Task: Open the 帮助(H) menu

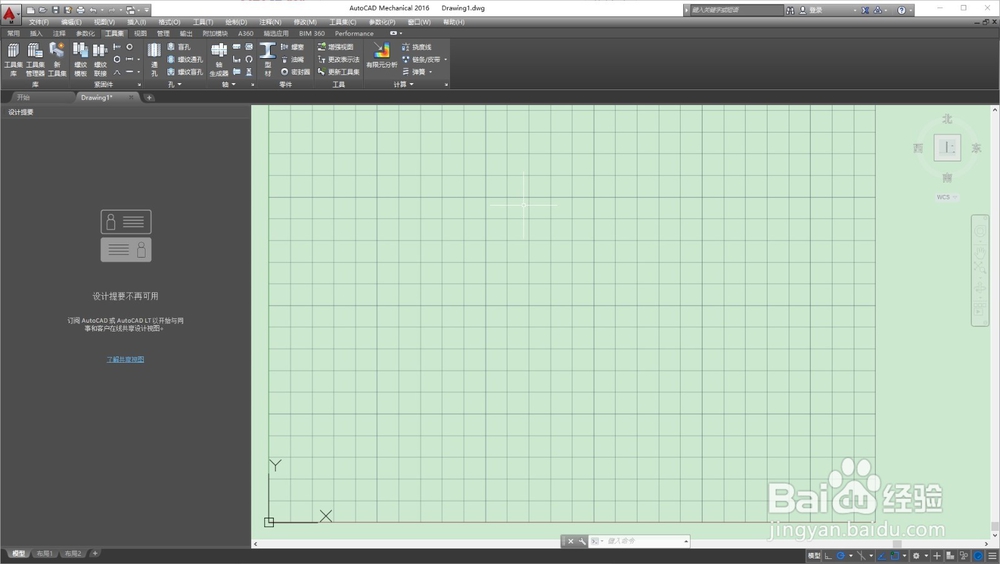Action: [453, 22]
